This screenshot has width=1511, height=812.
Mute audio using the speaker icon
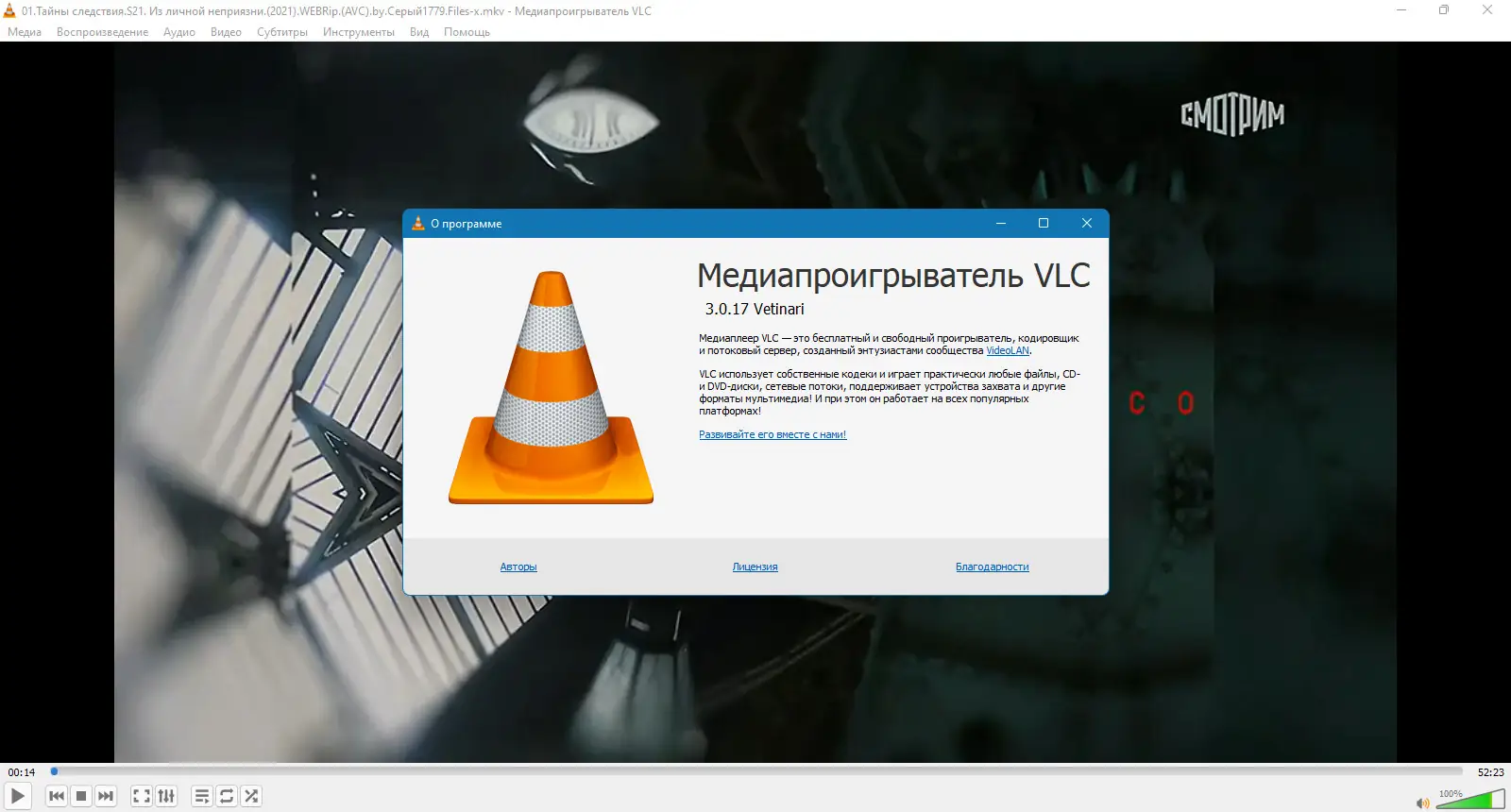click(x=1422, y=803)
